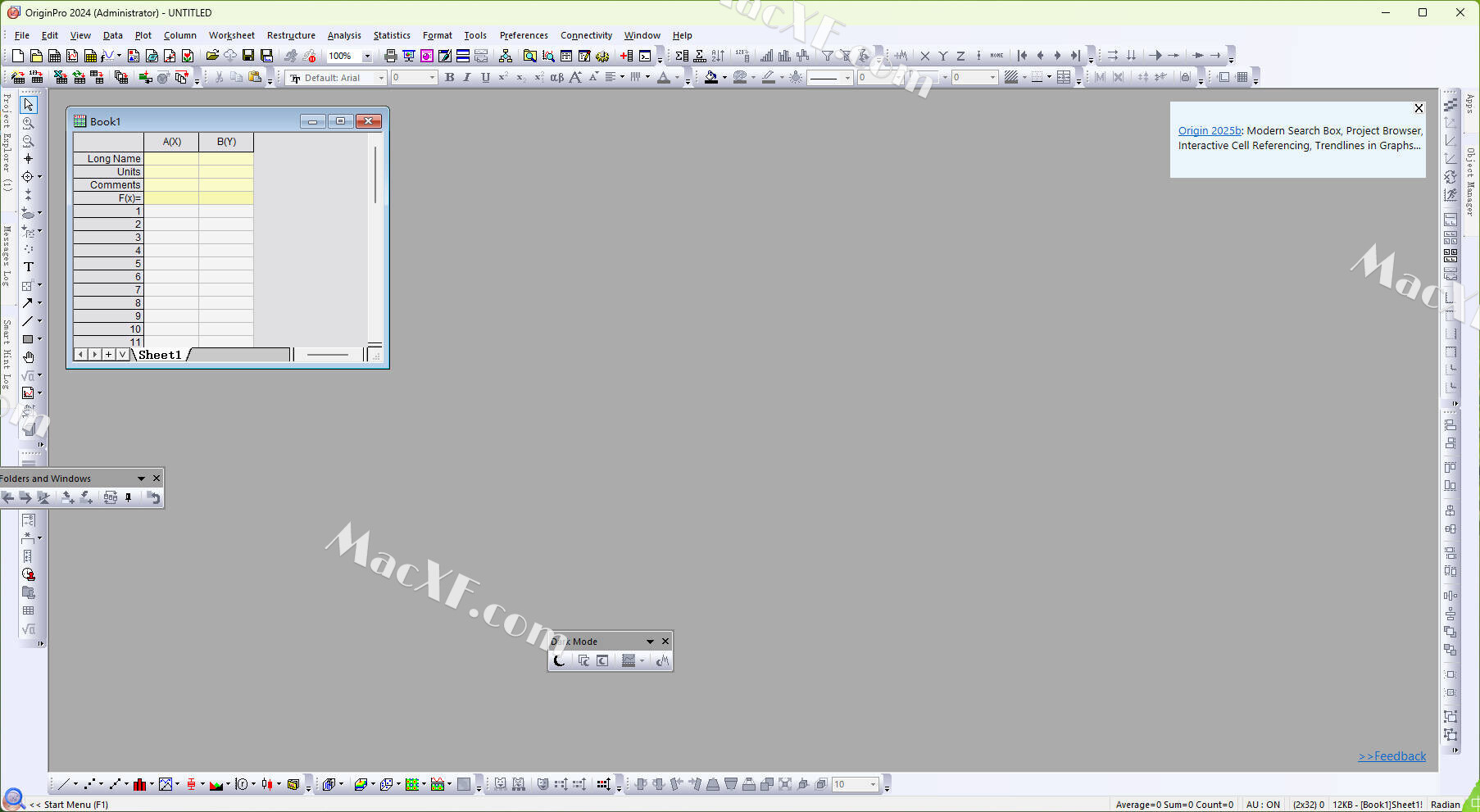Select the Pan hand tool
The height and width of the screenshot is (812, 1480).
pyautogui.click(x=28, y=357)
